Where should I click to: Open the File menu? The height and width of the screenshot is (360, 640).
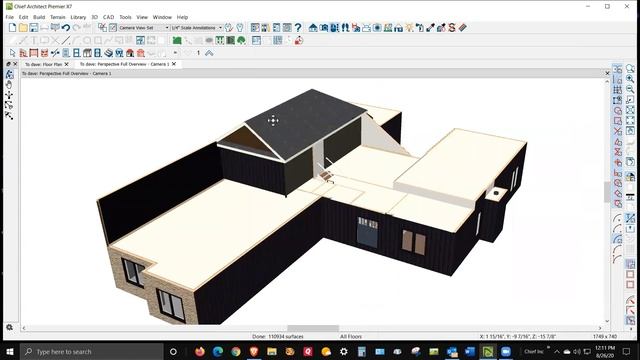(10, 17)
